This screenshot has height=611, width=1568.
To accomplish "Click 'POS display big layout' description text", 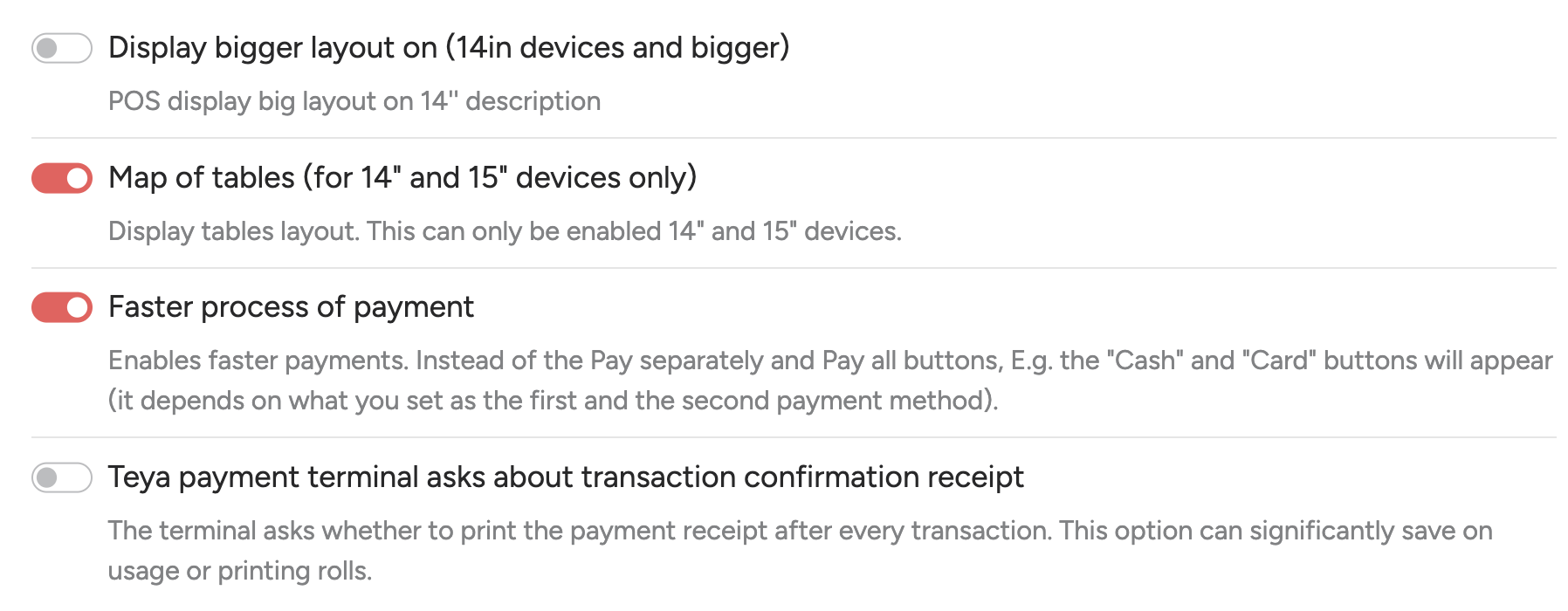I will (x=354, y=101).
